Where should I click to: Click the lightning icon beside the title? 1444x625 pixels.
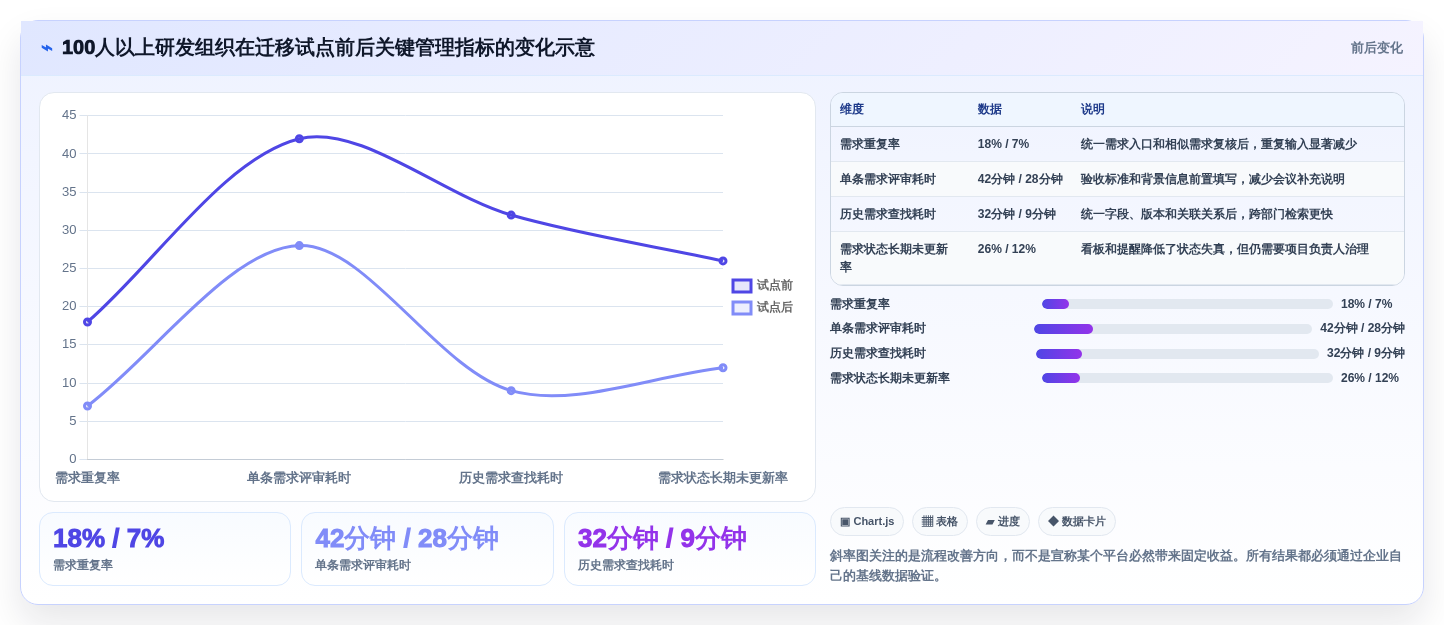pyautogui.click(x=47, y=48)
